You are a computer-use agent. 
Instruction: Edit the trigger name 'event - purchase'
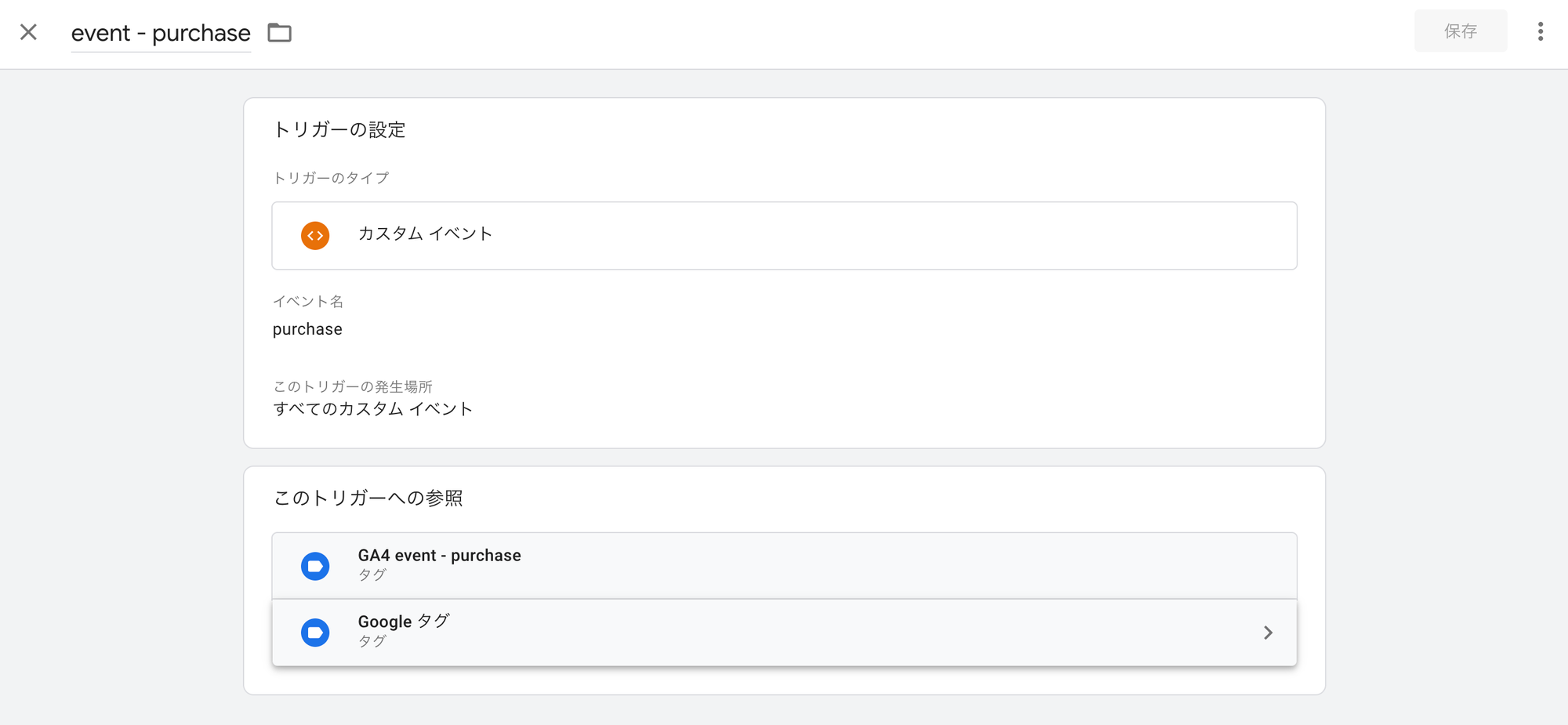tap(161, 34)
